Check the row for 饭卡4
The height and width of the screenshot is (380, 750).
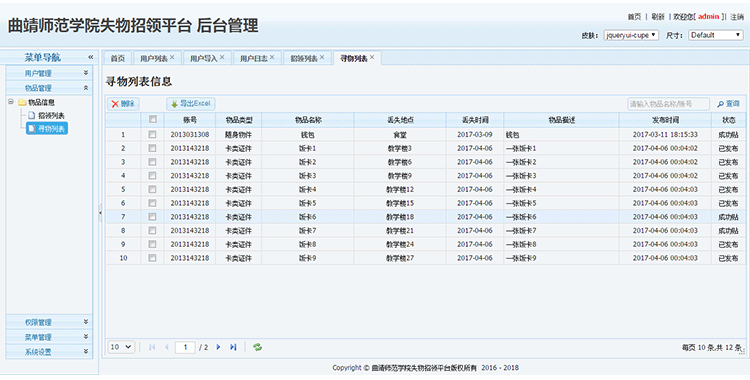coord(153,190)
